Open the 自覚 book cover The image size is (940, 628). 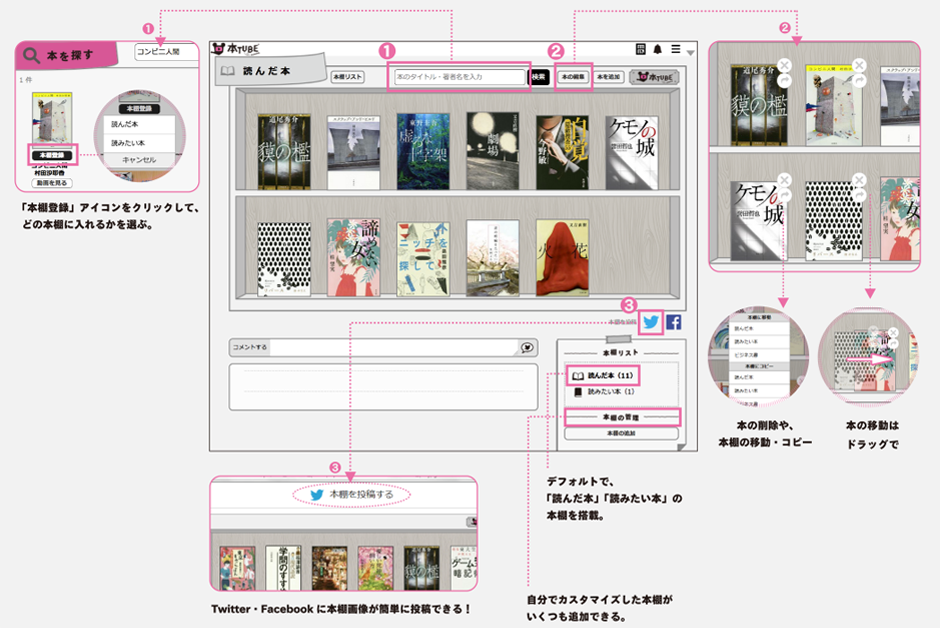(562, 152)
